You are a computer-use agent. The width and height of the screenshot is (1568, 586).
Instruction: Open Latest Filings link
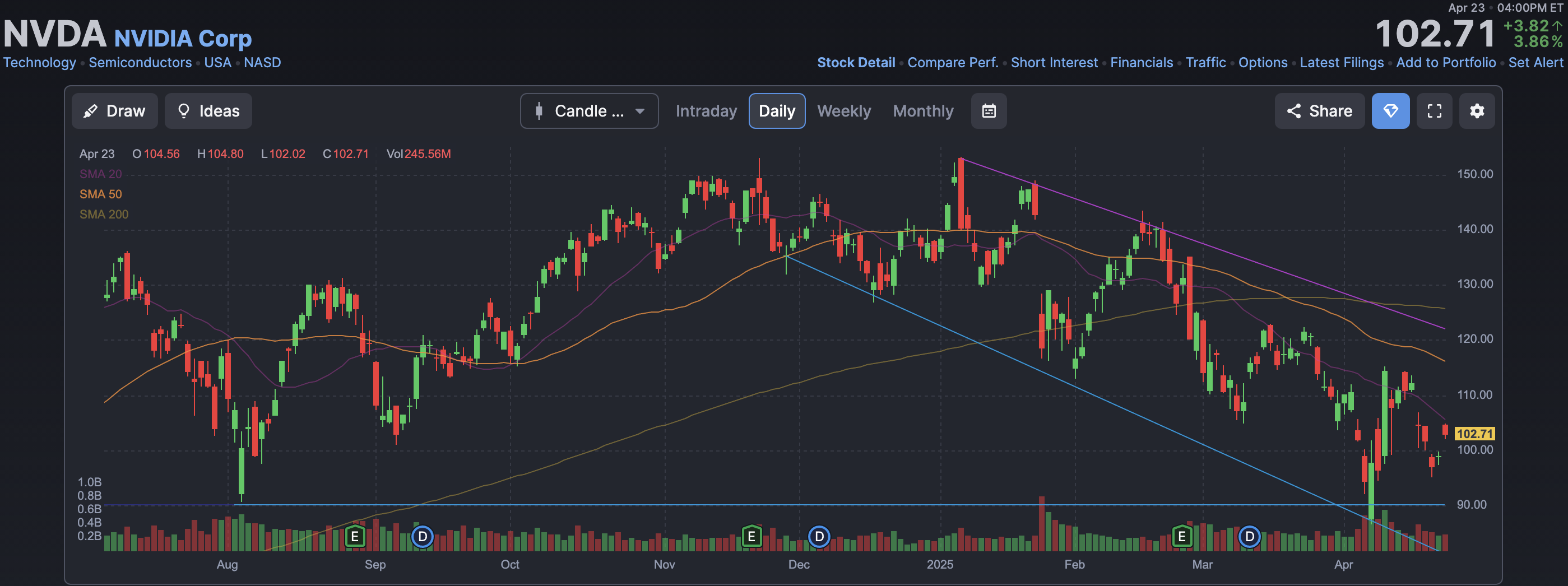click(x=1342, y=63)
